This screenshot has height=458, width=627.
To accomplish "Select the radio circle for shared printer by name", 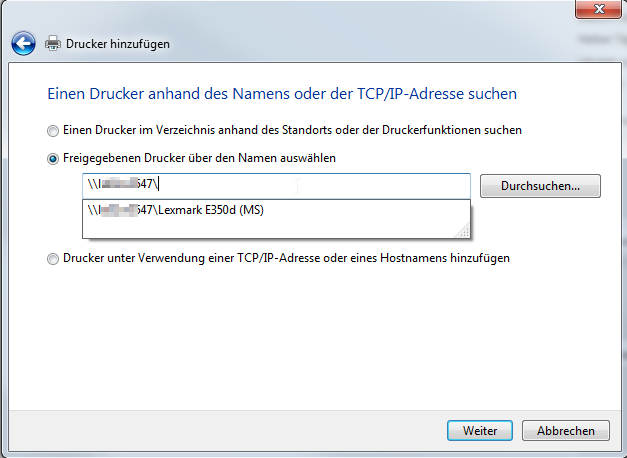I will point(52,158).
